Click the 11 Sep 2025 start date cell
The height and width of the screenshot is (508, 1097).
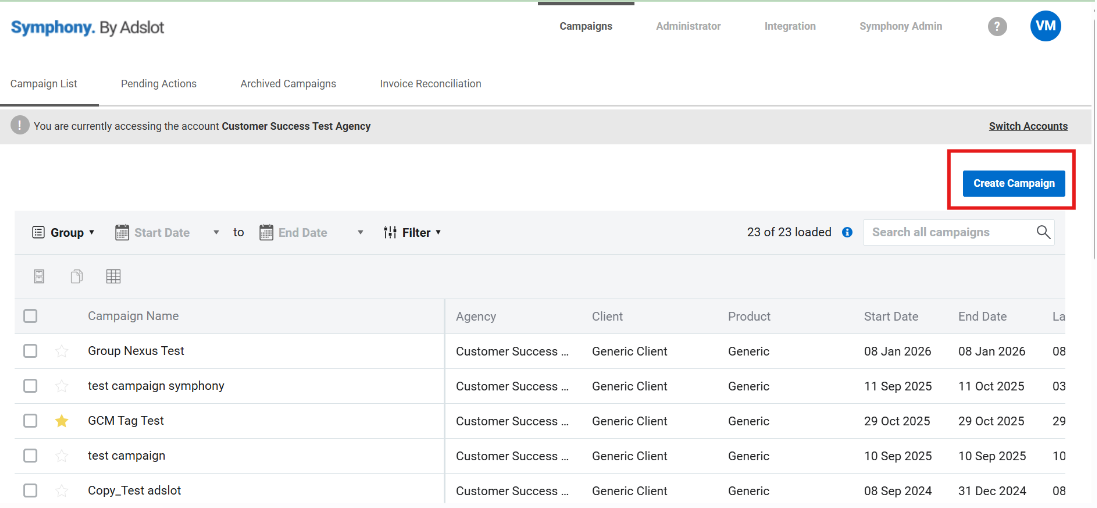point(898,386)
